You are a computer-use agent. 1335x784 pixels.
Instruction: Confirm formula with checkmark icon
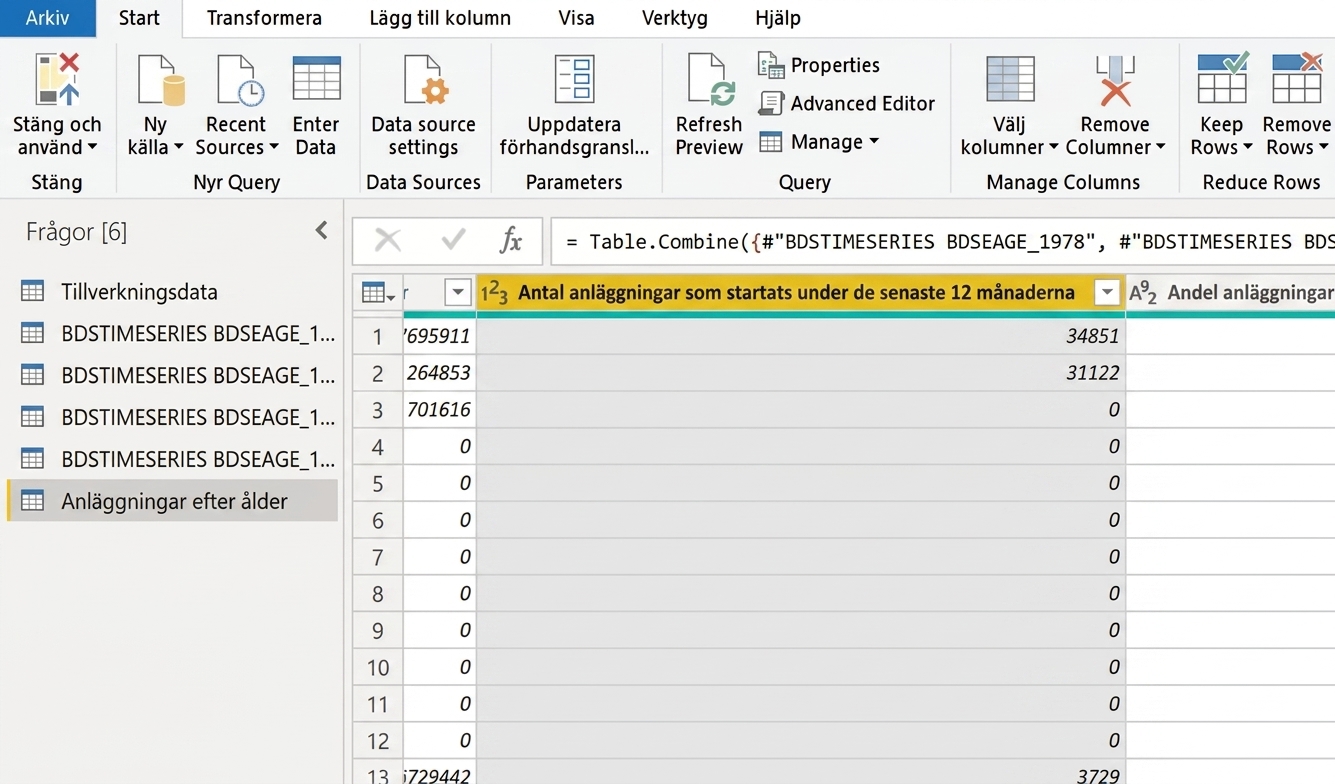[453, 240]
